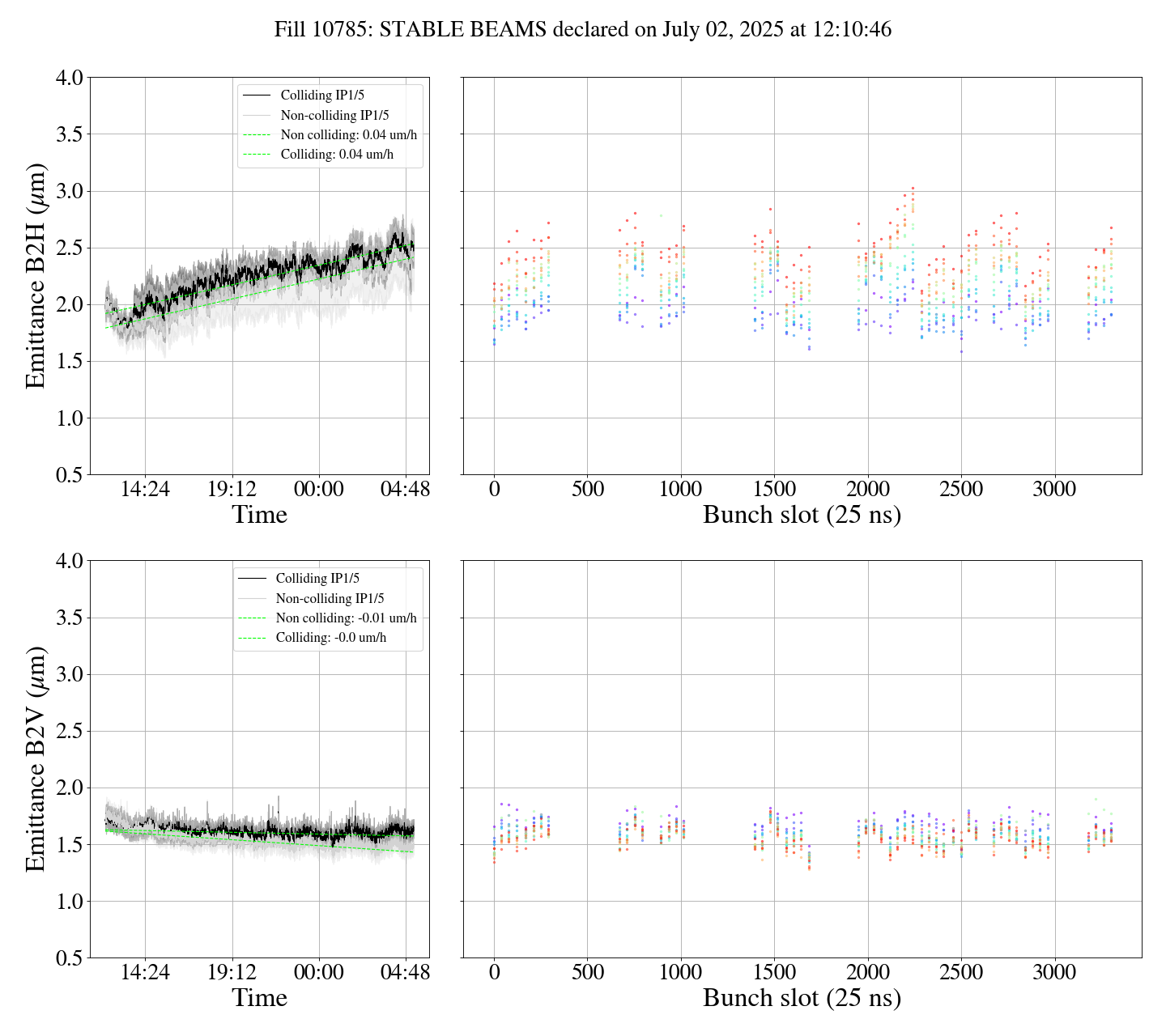Image resolution: width=1166 pixels, height=1036 pixels.
Task: Click '2500' bunch slot tick, lower scatter plot
Action: click(x=961, y=973)
